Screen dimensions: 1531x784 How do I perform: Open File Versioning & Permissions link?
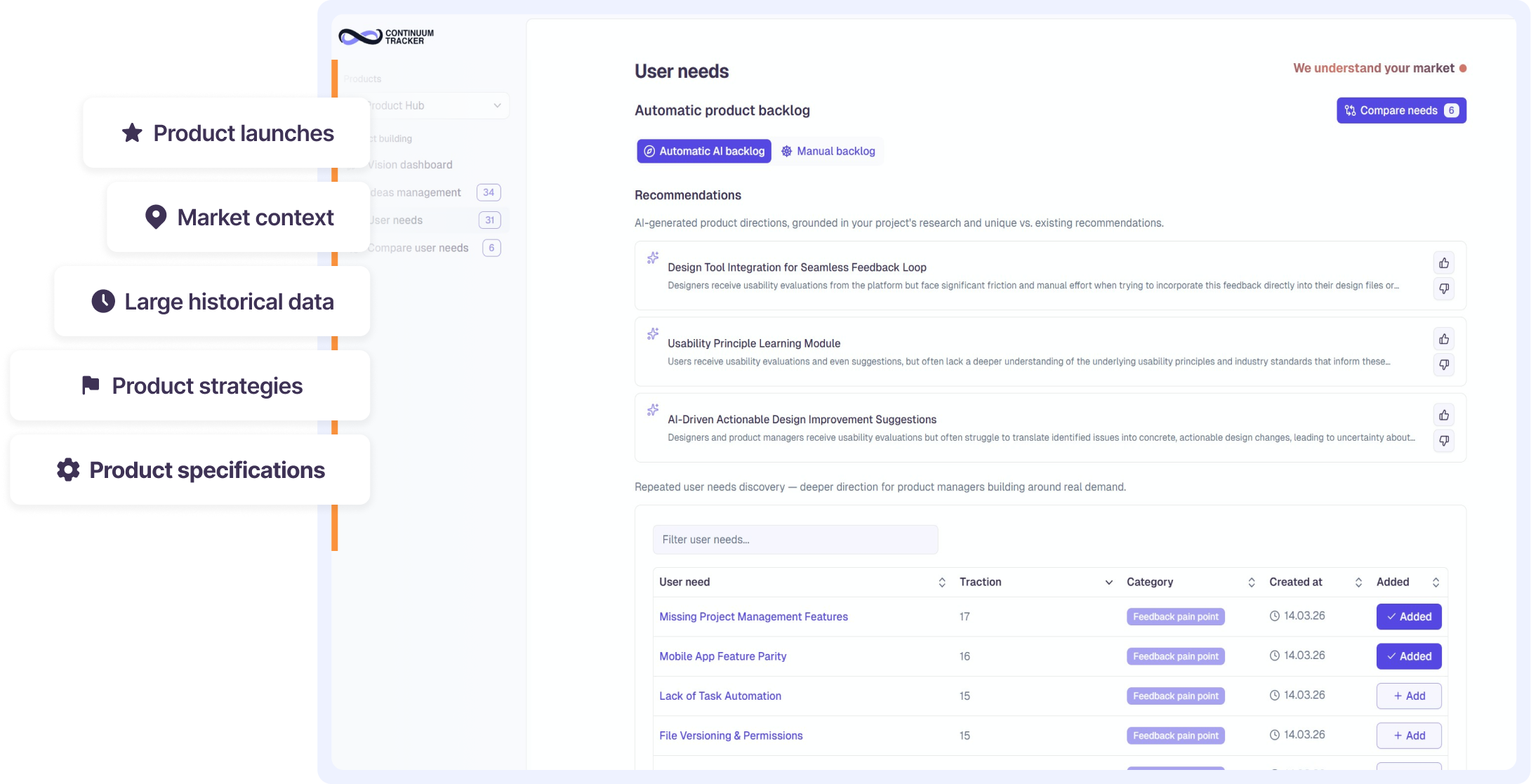[731, 736]
